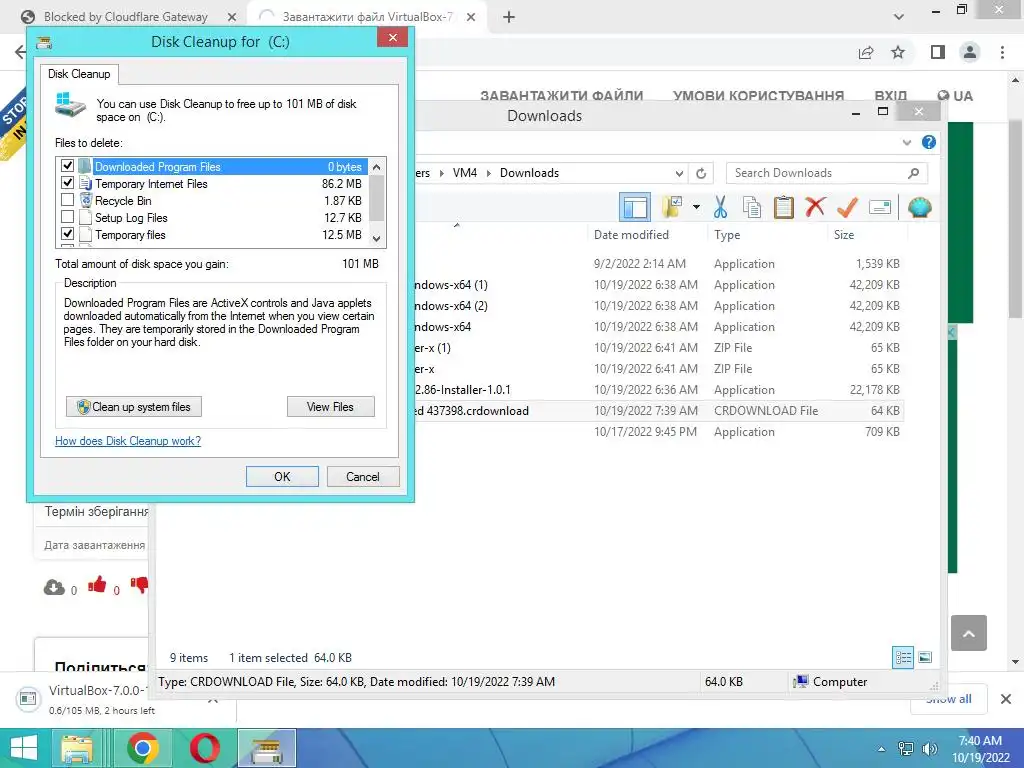The height and width of the screenshot is (768, 1024).
Task: Click the View Files button
Action: (330, 407)
